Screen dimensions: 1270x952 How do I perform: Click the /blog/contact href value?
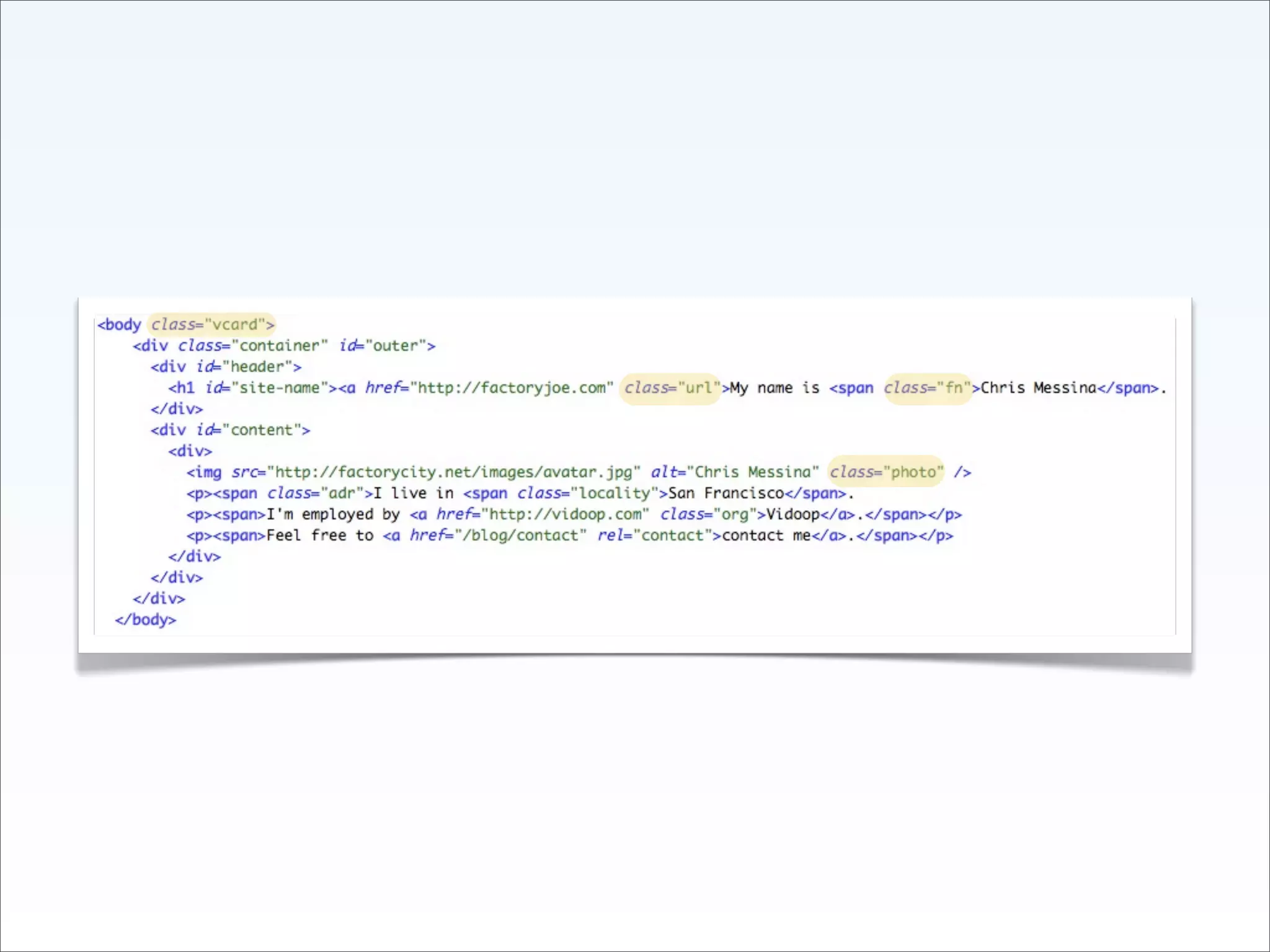521,535
